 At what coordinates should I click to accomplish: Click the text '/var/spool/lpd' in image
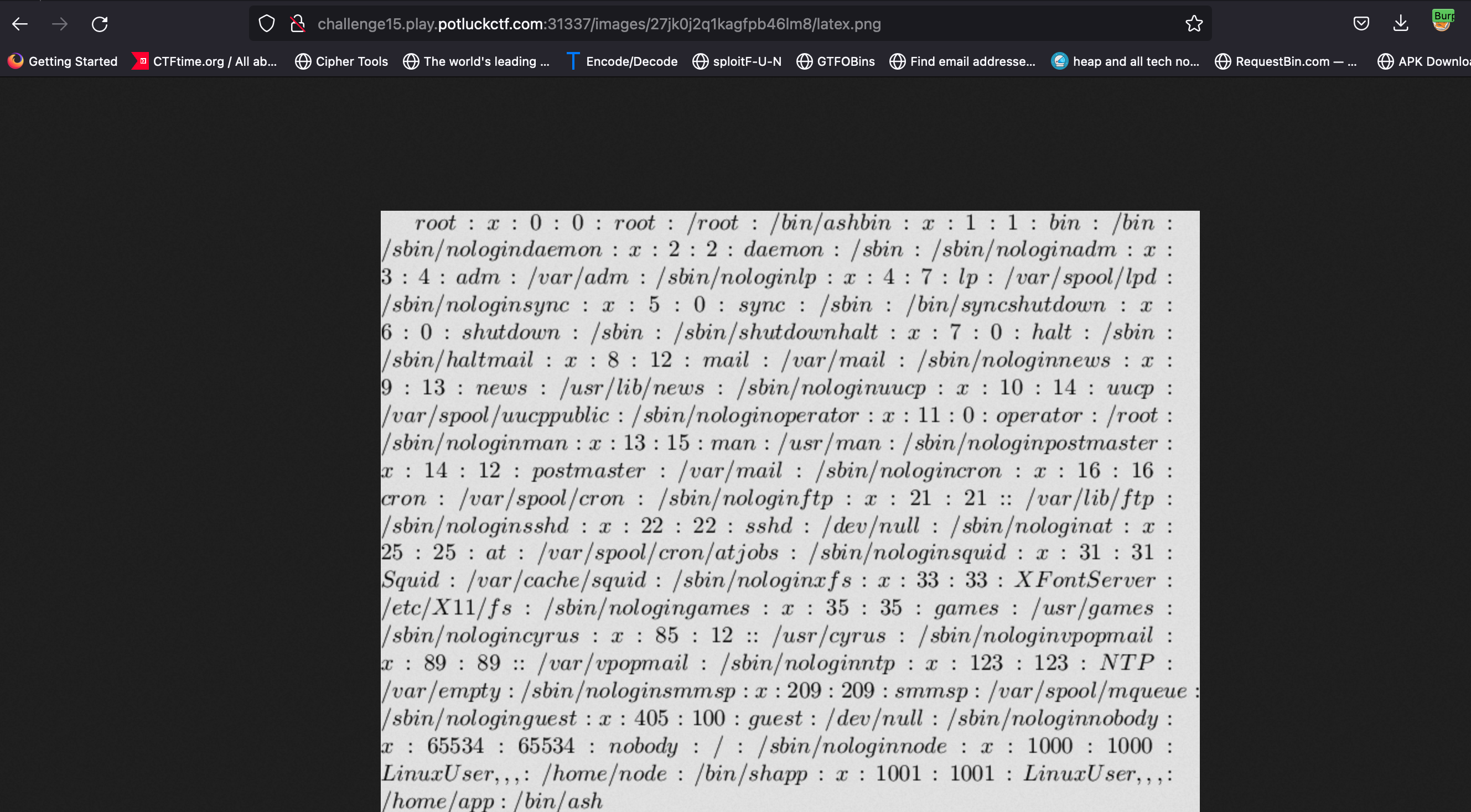click(x=1080, y=277)
